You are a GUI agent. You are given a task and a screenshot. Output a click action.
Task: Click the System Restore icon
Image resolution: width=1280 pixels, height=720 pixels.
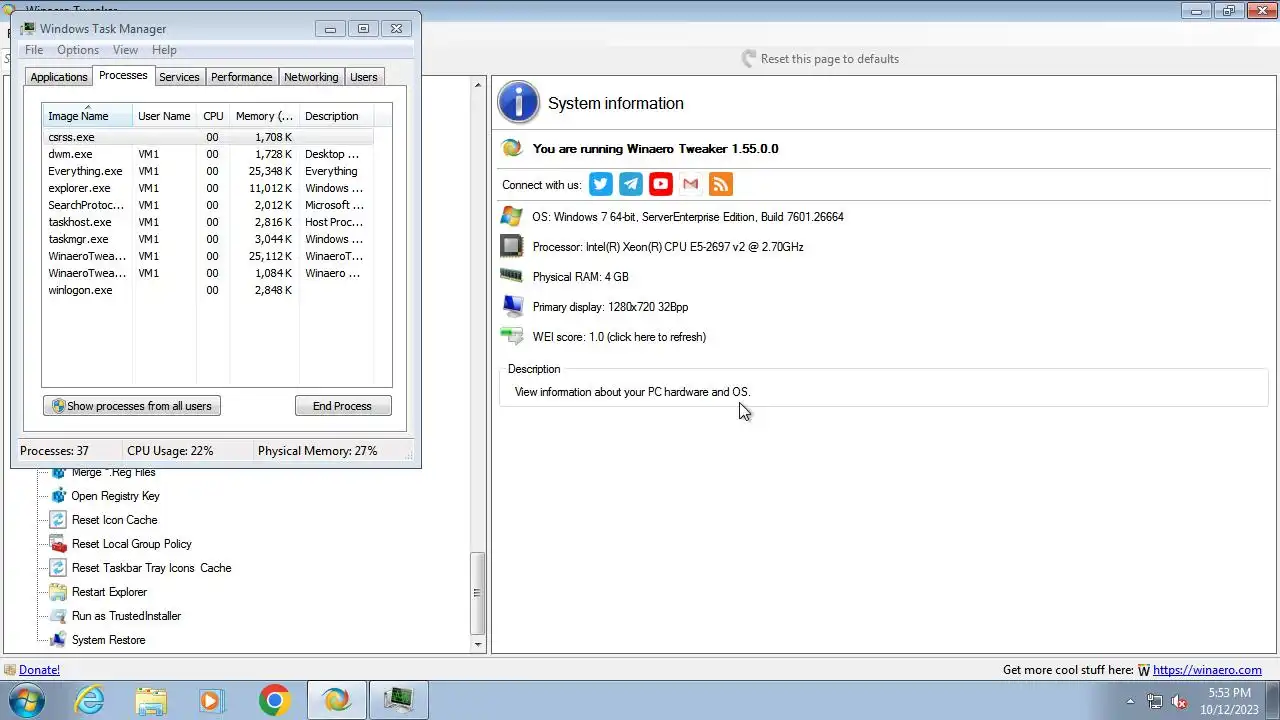pos(58,640)
